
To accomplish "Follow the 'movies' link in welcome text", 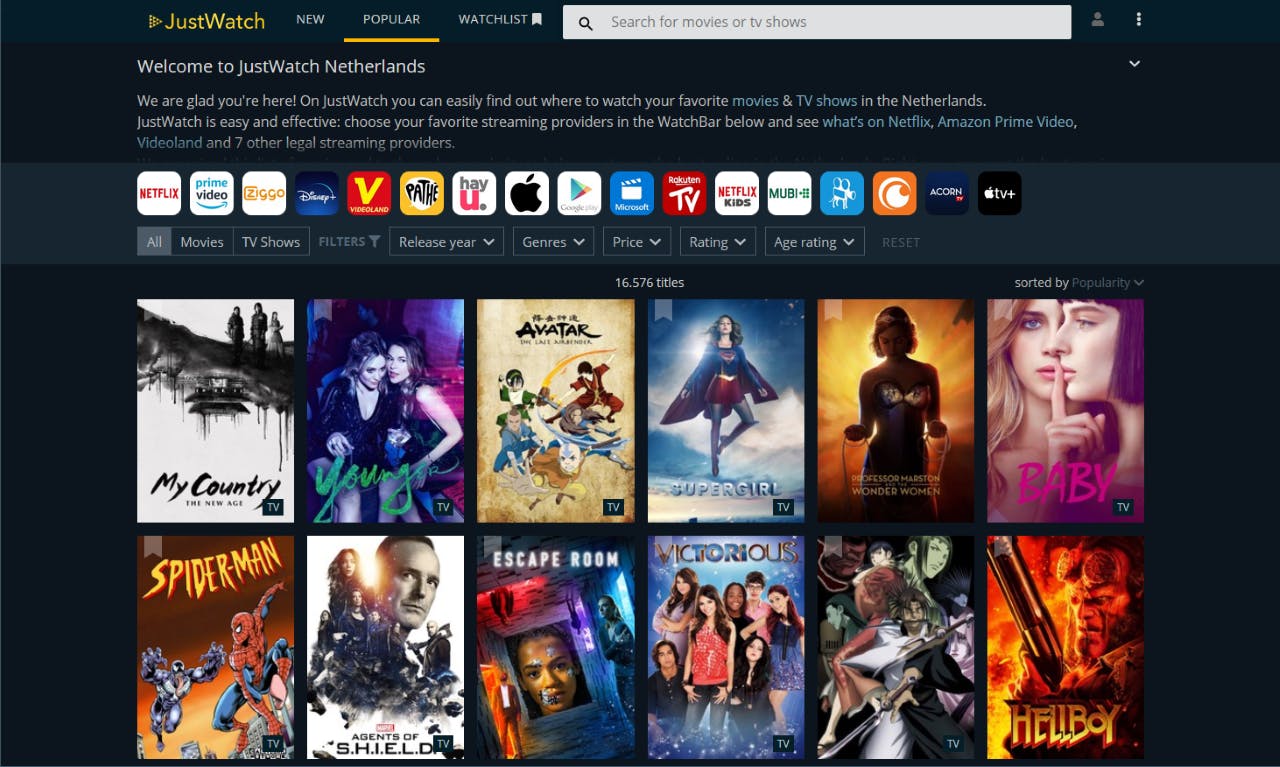I will click(x=755, y=101).
